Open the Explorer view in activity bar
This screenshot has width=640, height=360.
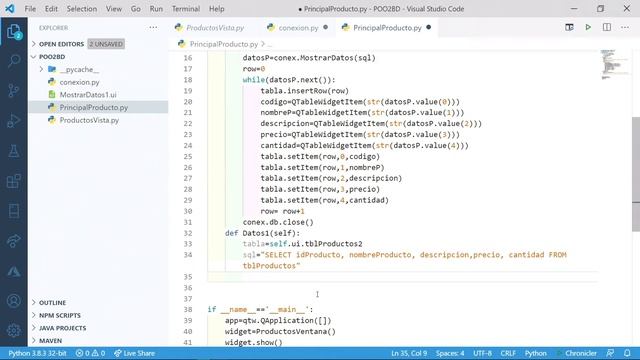click(x=13, y=31)
